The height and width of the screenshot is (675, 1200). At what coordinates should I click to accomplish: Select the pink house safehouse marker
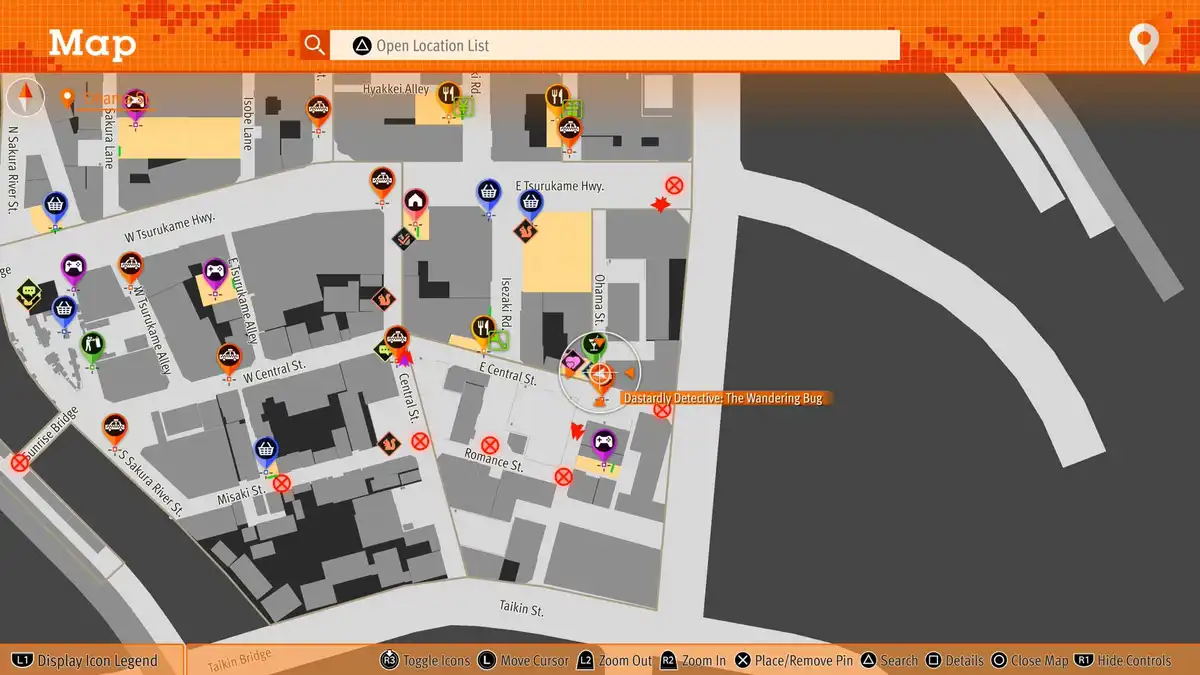coord(415,203)
